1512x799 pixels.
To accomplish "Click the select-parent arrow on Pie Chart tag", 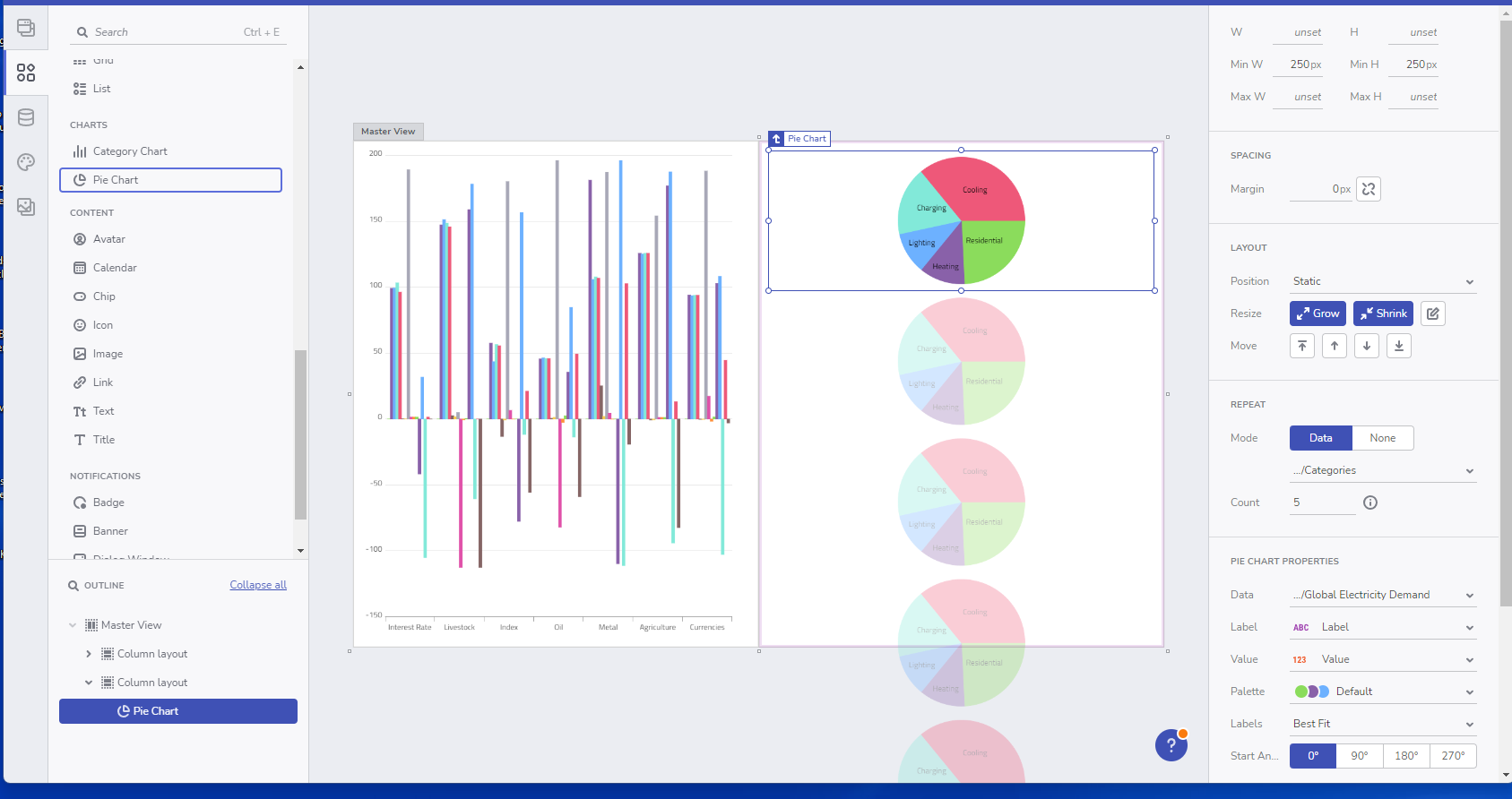I will tap(777, 139).
